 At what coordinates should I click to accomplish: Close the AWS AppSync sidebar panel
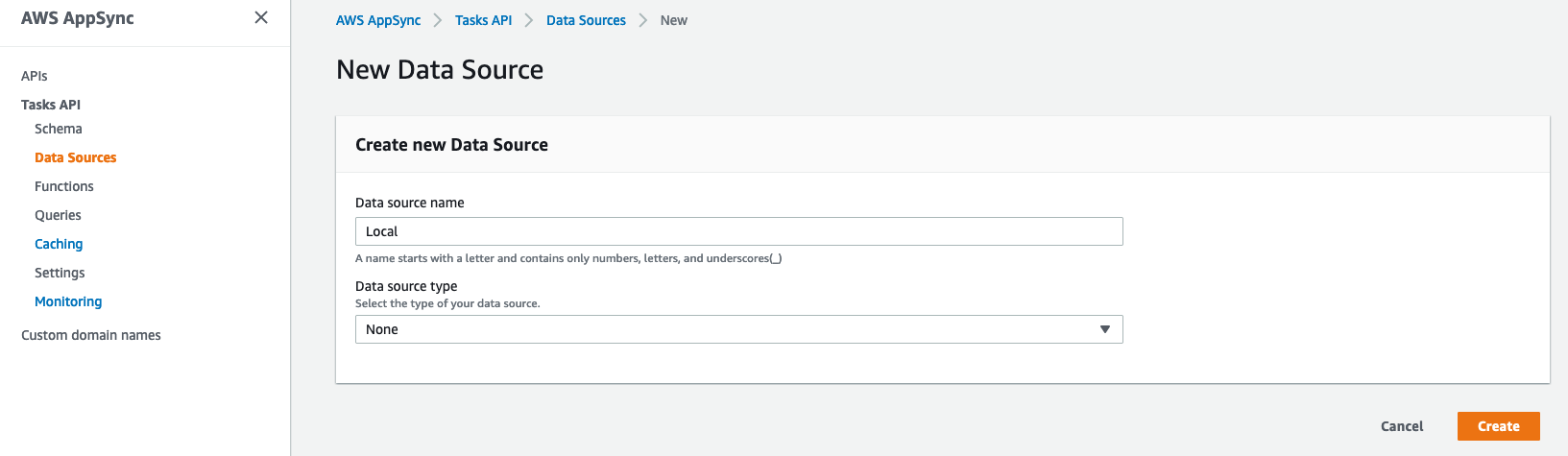point(260,18)
